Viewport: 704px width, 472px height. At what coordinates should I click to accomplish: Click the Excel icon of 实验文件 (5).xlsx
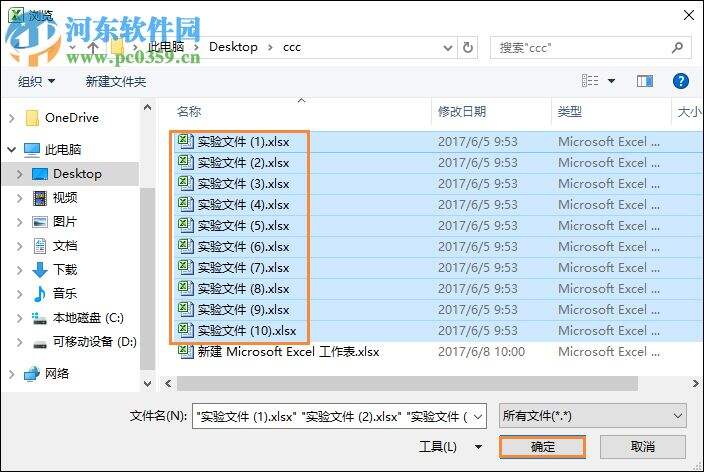point(185,225)
